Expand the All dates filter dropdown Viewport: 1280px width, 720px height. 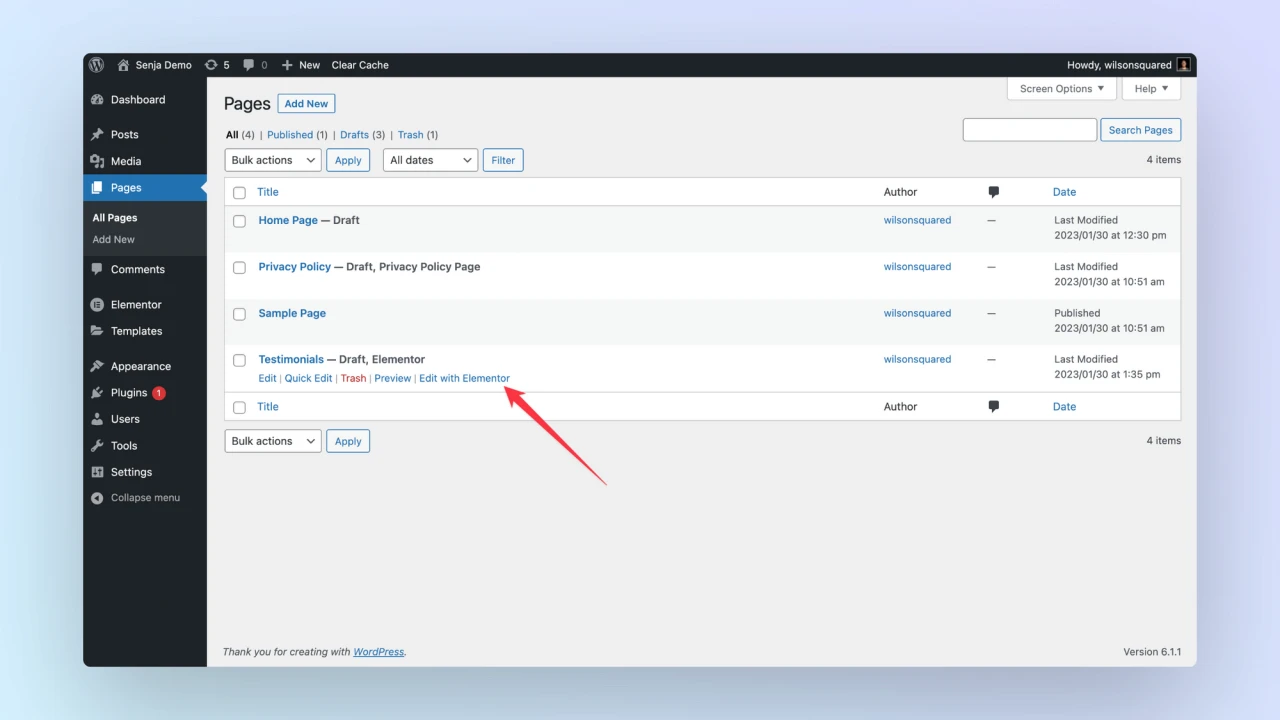pos(430,160)
